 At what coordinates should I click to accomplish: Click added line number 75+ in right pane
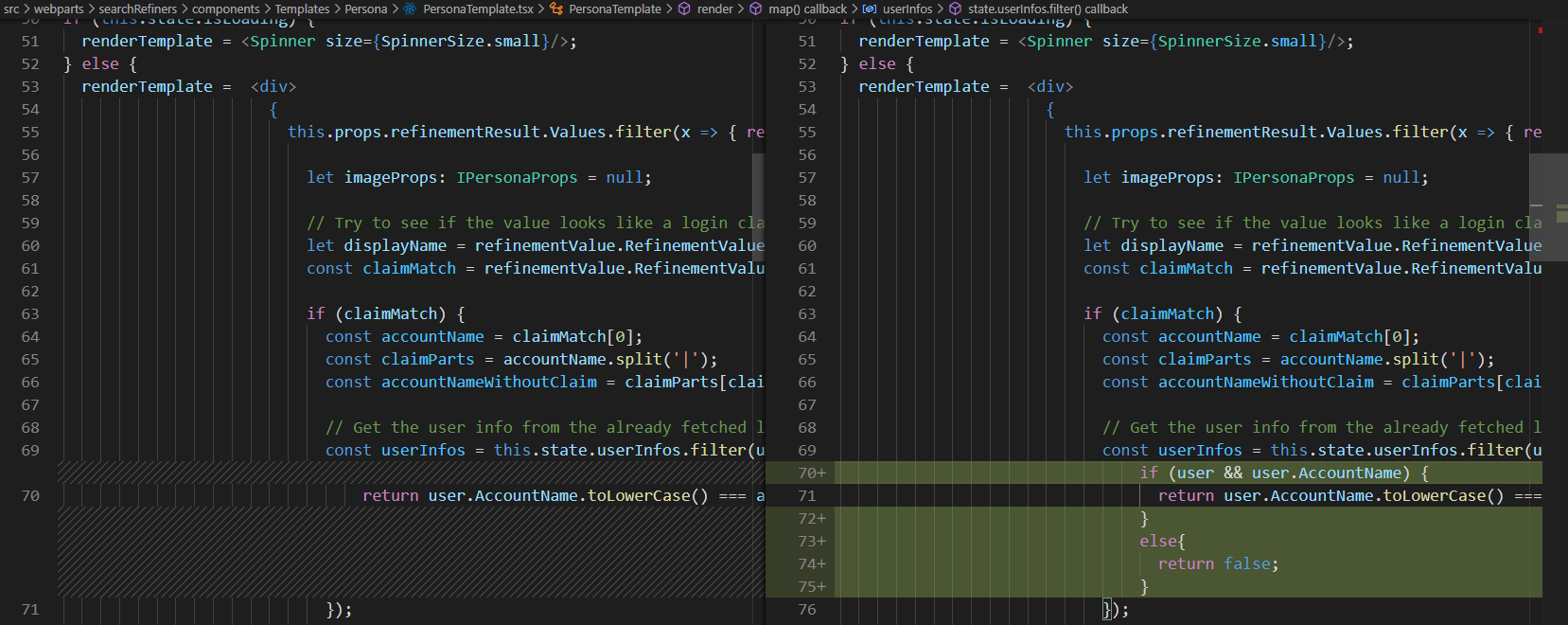[x=812, y=586]
